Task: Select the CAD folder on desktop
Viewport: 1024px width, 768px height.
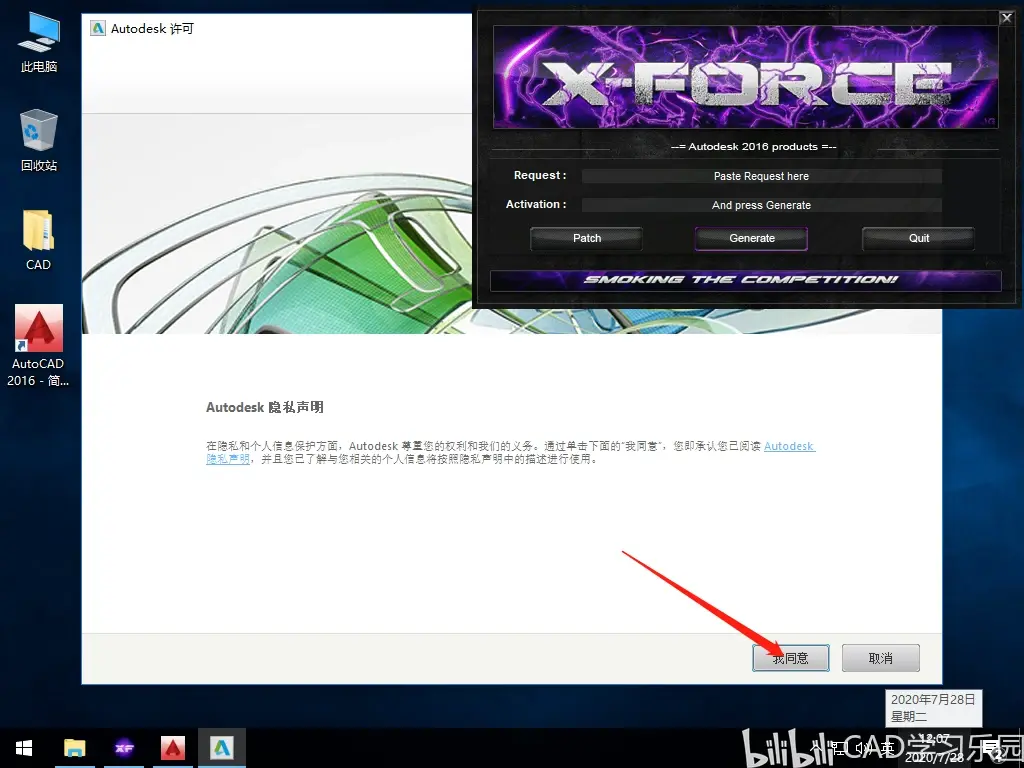Action: [x=39, y=240]
